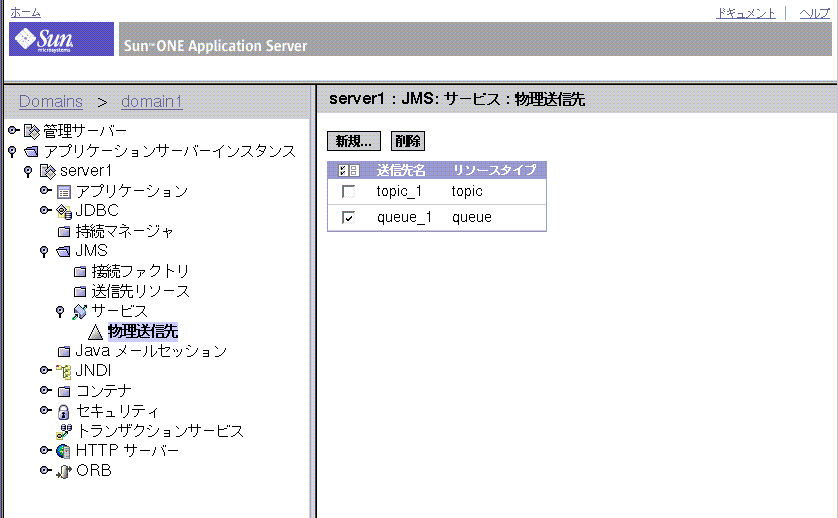The width and height of the screenshot is (838, 518).
Task: Click the 持続マネージャ folder icon
Action: [x=64, y=231]
